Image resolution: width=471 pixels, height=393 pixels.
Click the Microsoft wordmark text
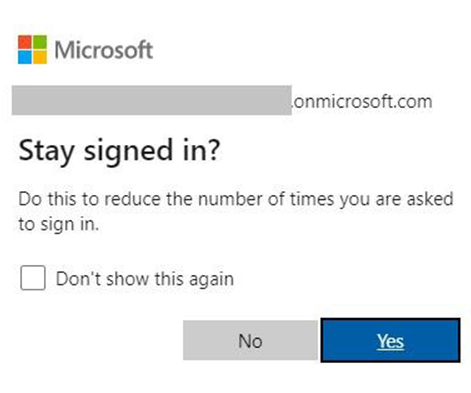click(x=104, y=50)
